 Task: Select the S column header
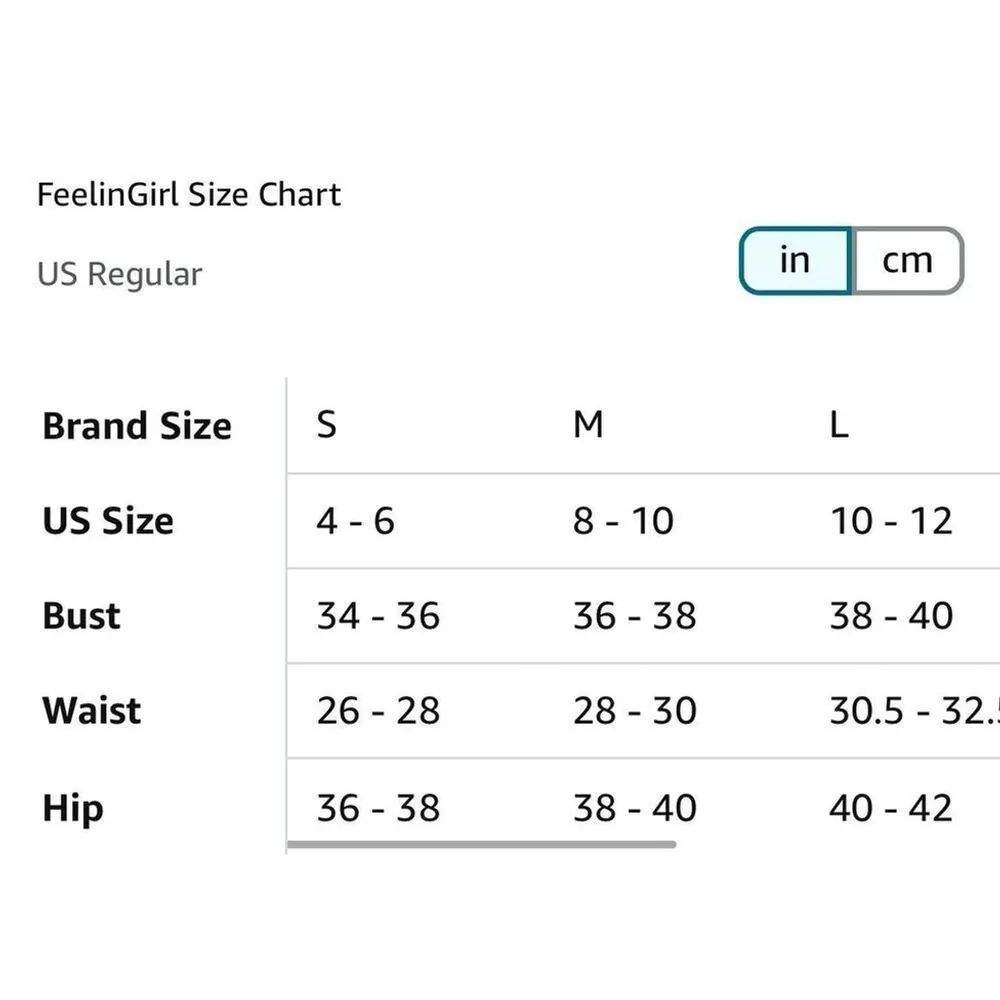click(x=325, y=425)
